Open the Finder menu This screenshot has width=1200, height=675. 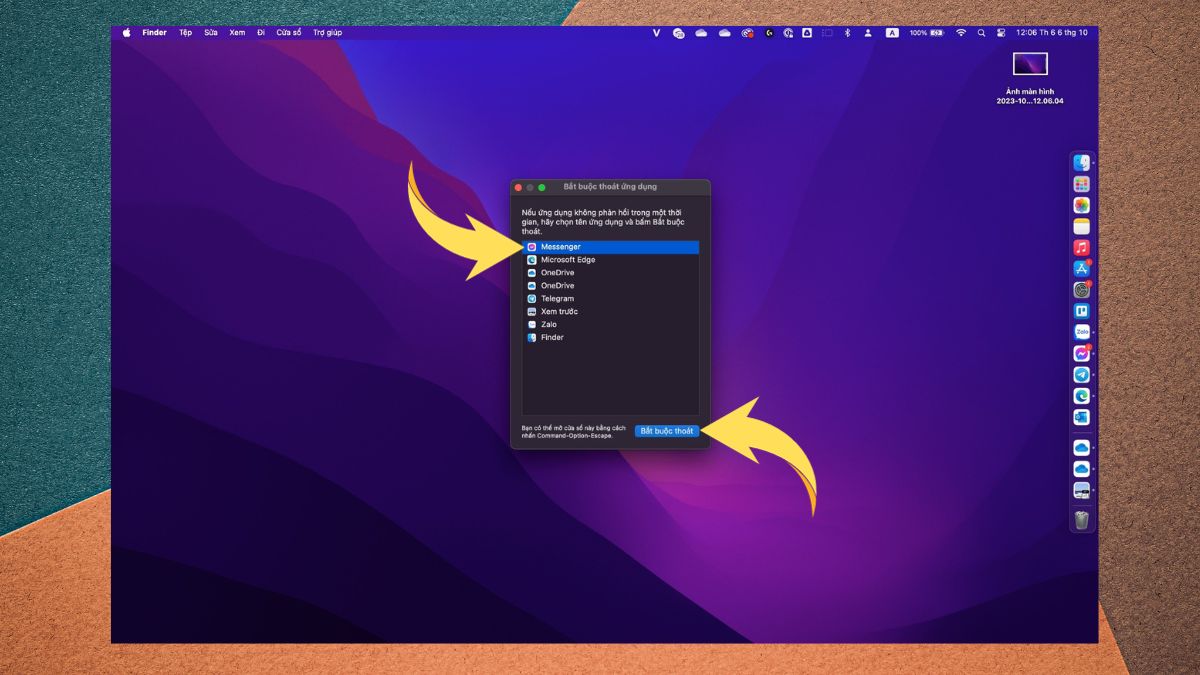pos(155,33)
